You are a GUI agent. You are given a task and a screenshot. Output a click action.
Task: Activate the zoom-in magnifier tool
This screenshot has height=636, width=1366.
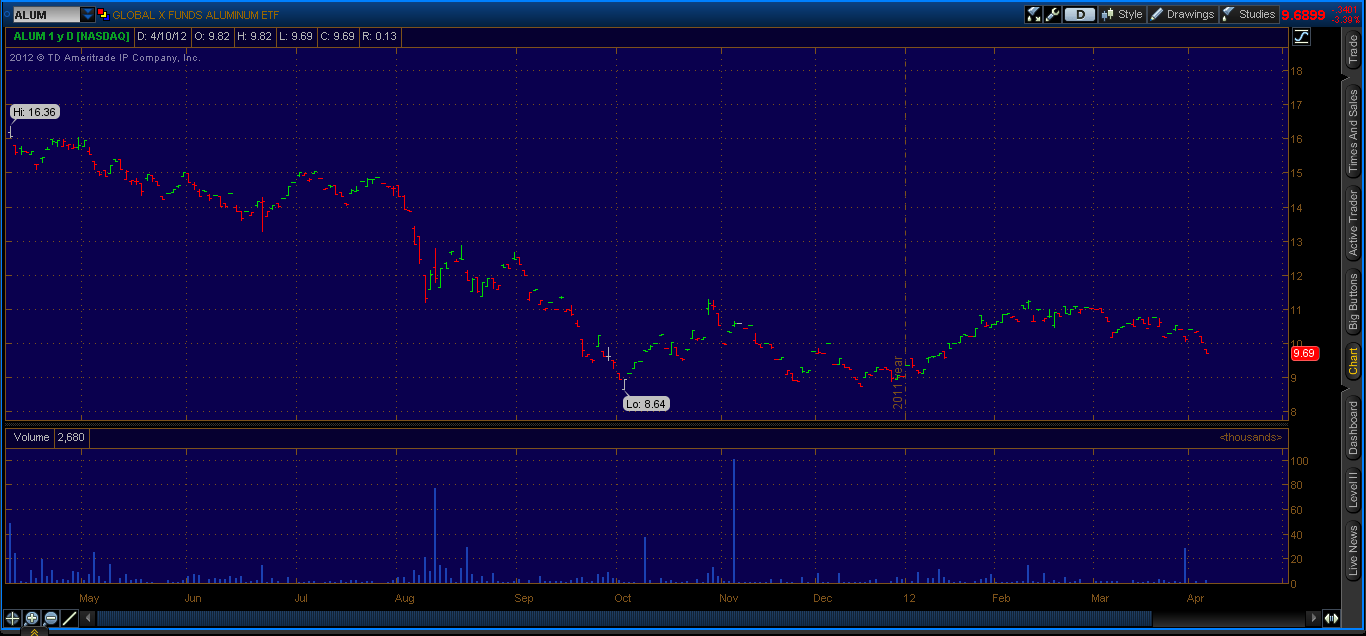[x=31, y=618]
